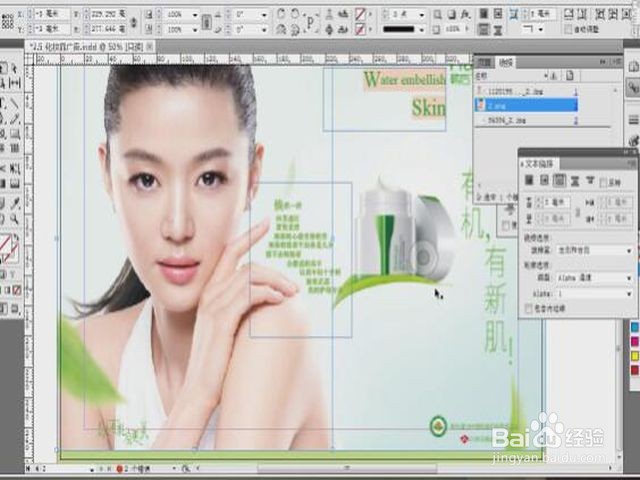Enable the auto-fit checkbox in control bar
This screenshot has height=480, width=640.
point(568,29)
